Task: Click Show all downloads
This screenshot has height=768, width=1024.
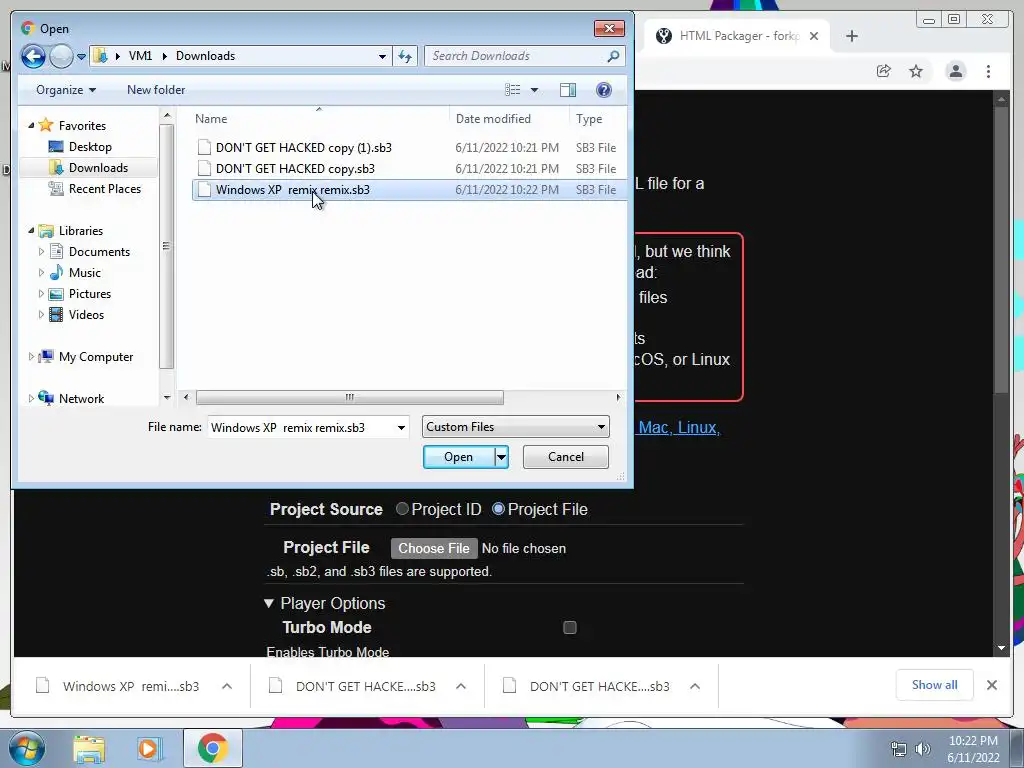Action: [x=935, y=685]
